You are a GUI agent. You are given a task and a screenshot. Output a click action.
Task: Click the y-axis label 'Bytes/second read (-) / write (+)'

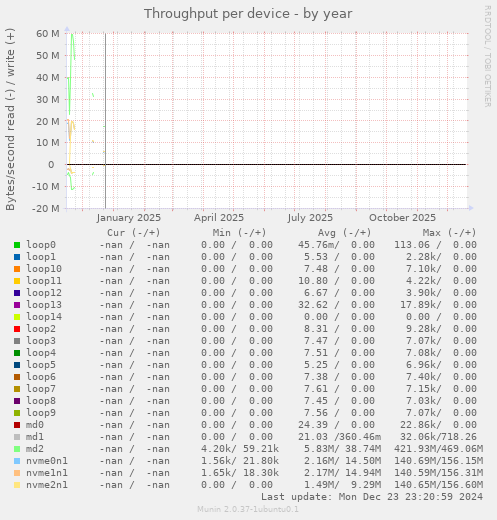tap(10, 119)
